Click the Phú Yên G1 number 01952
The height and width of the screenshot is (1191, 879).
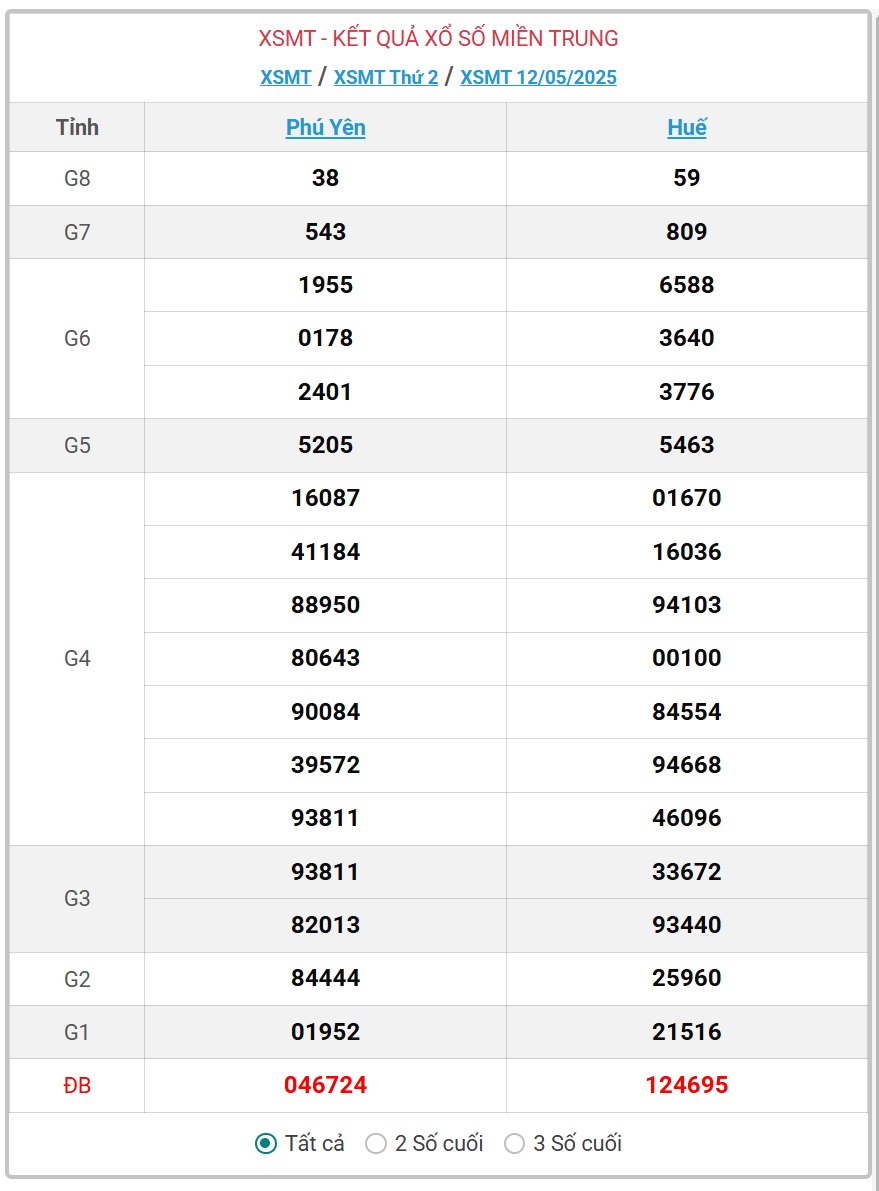coord(325,1031)
